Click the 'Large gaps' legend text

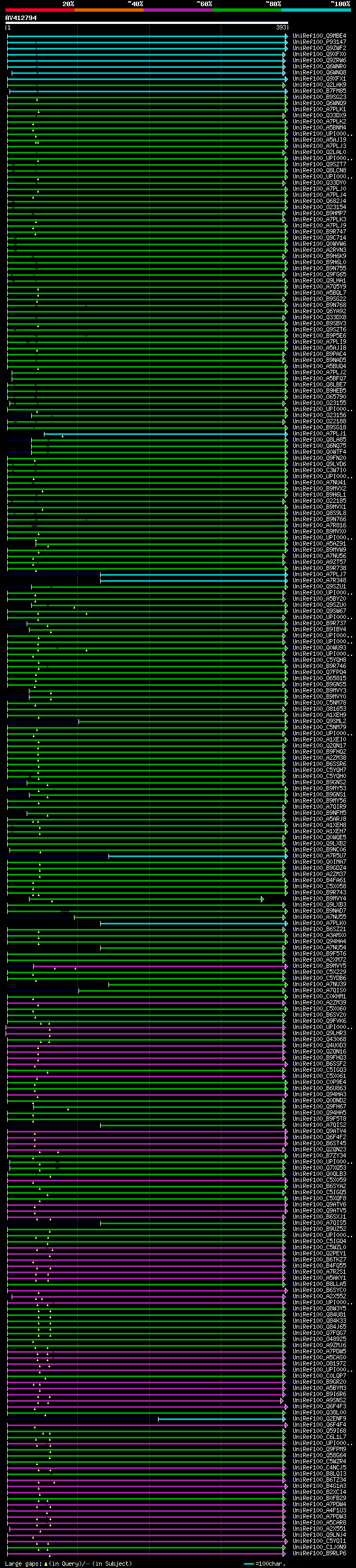[x=23, y=1564]
